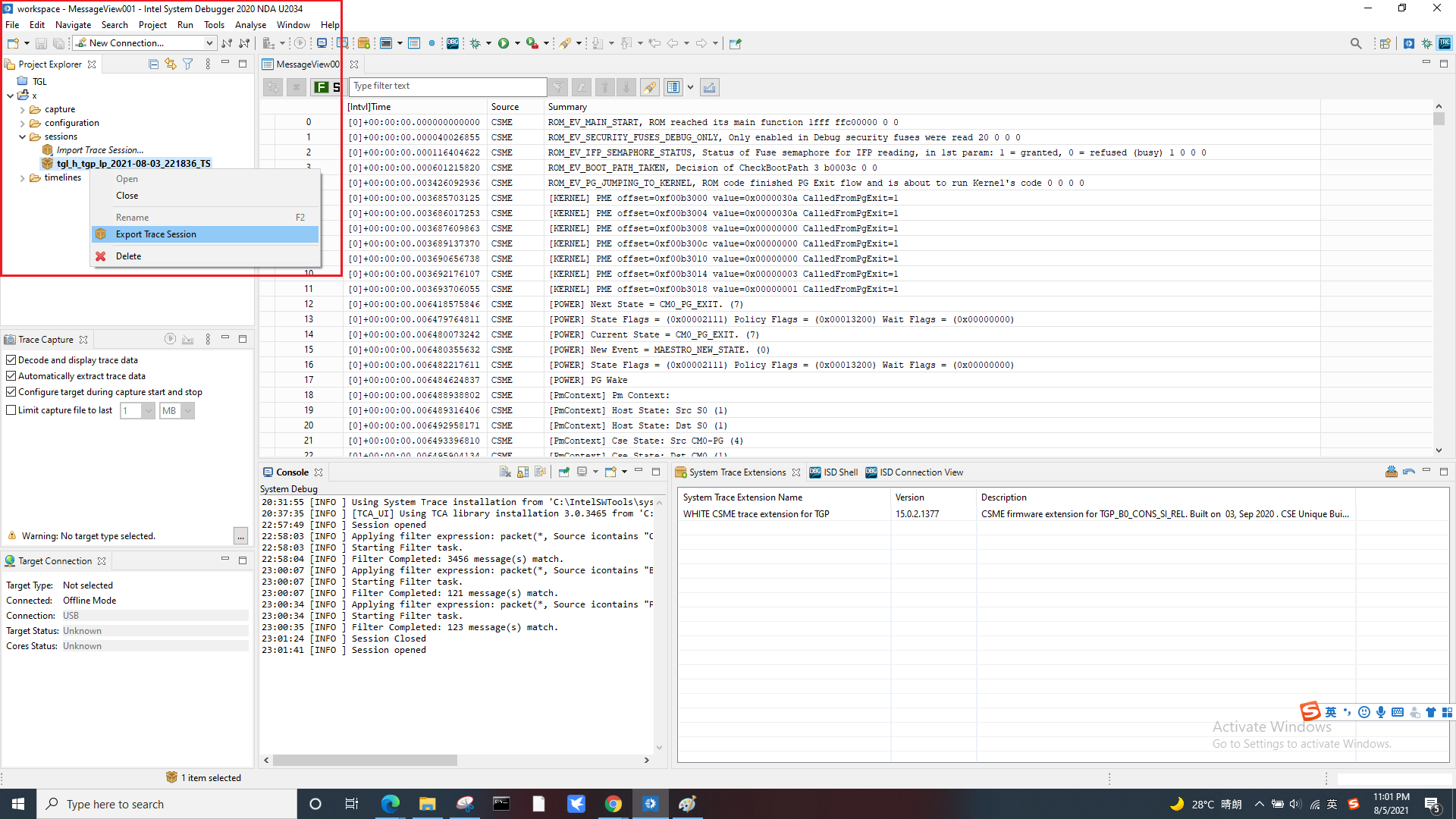
Task: Pin the Console view
Action: coord(564,472)
